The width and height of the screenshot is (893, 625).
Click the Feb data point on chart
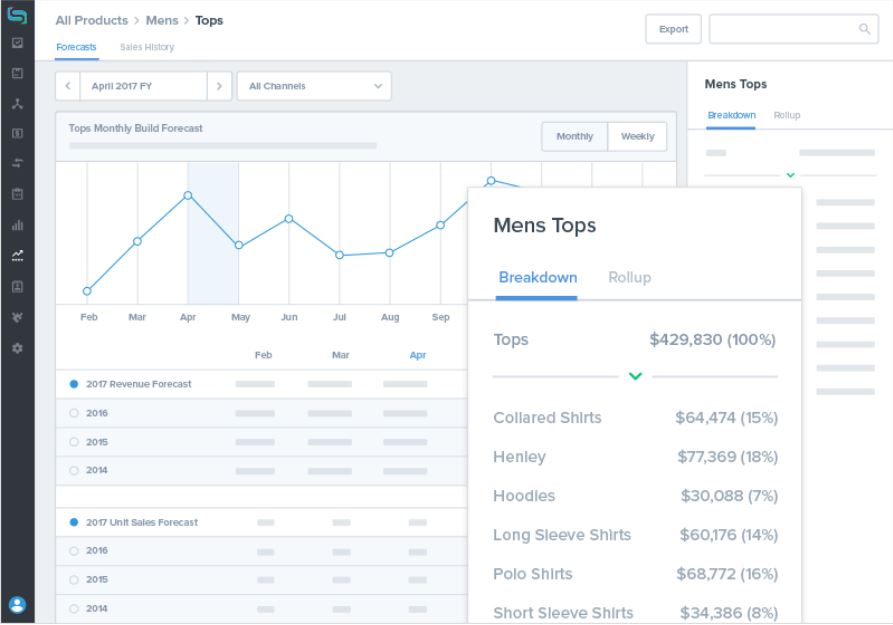87,291
